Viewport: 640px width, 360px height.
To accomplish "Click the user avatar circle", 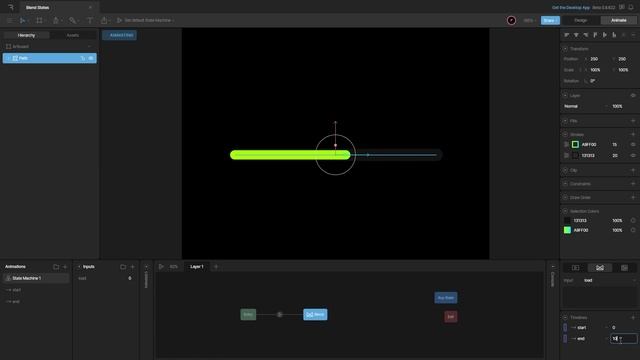I will point(511,20).
